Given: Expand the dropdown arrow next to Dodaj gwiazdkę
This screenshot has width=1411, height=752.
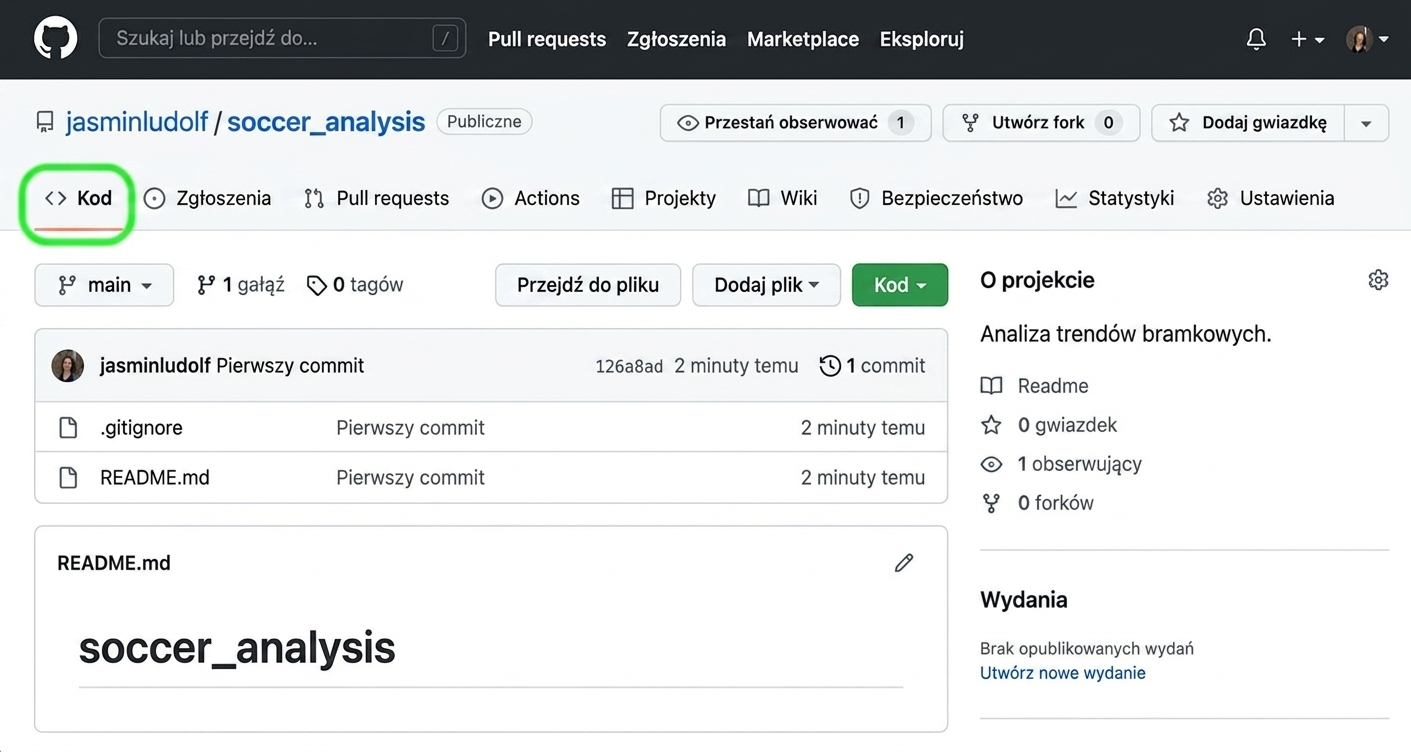Looking at the screenshot, I should pos(1366,123).
